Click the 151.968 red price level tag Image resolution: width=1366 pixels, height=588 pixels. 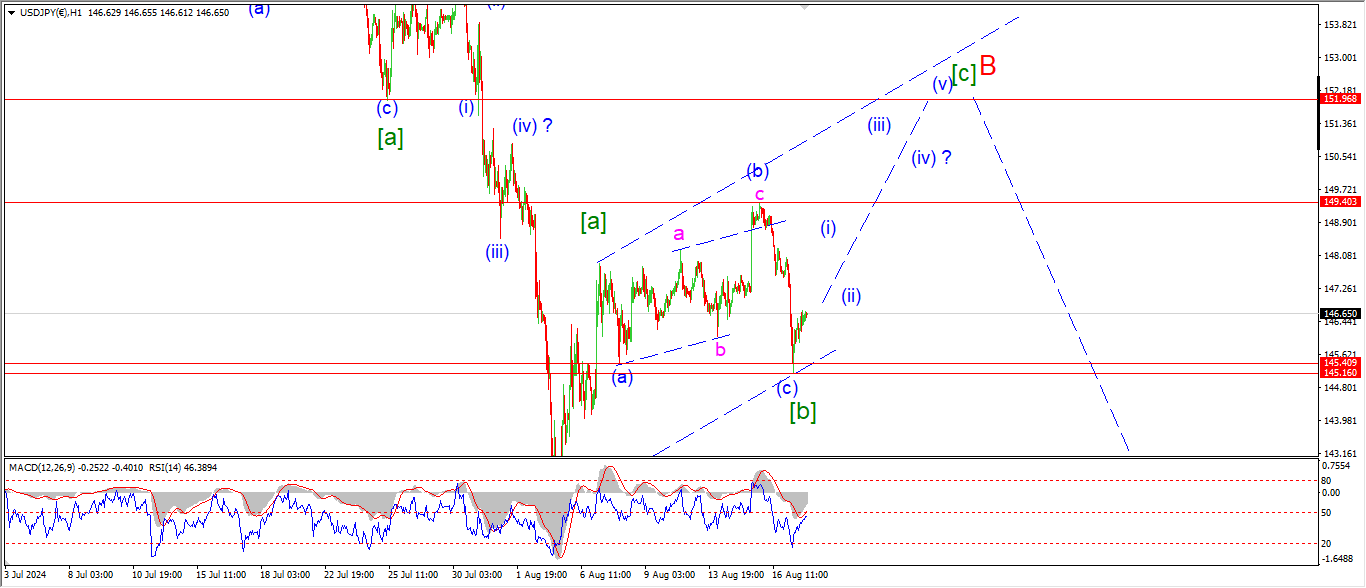pyautogui.click(x=1339, y=99)
